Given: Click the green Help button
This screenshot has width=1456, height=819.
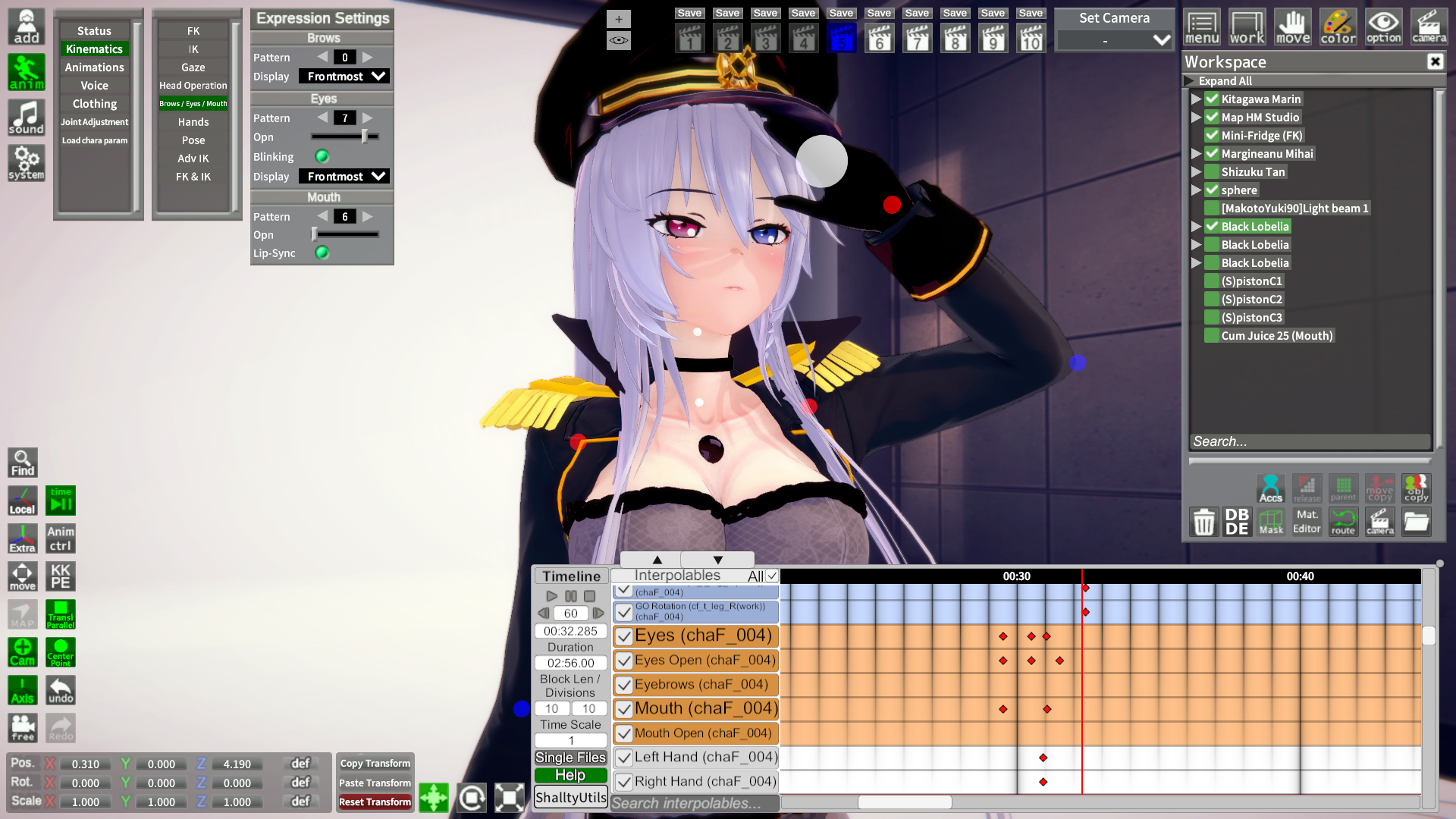Looking at the screenshot, I should pos(571,775).
